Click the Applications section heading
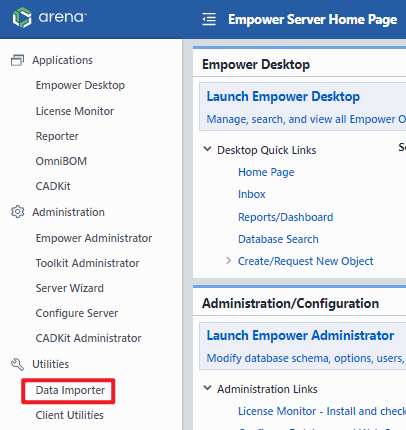The image size is (406, 430). tap(62, 60)
